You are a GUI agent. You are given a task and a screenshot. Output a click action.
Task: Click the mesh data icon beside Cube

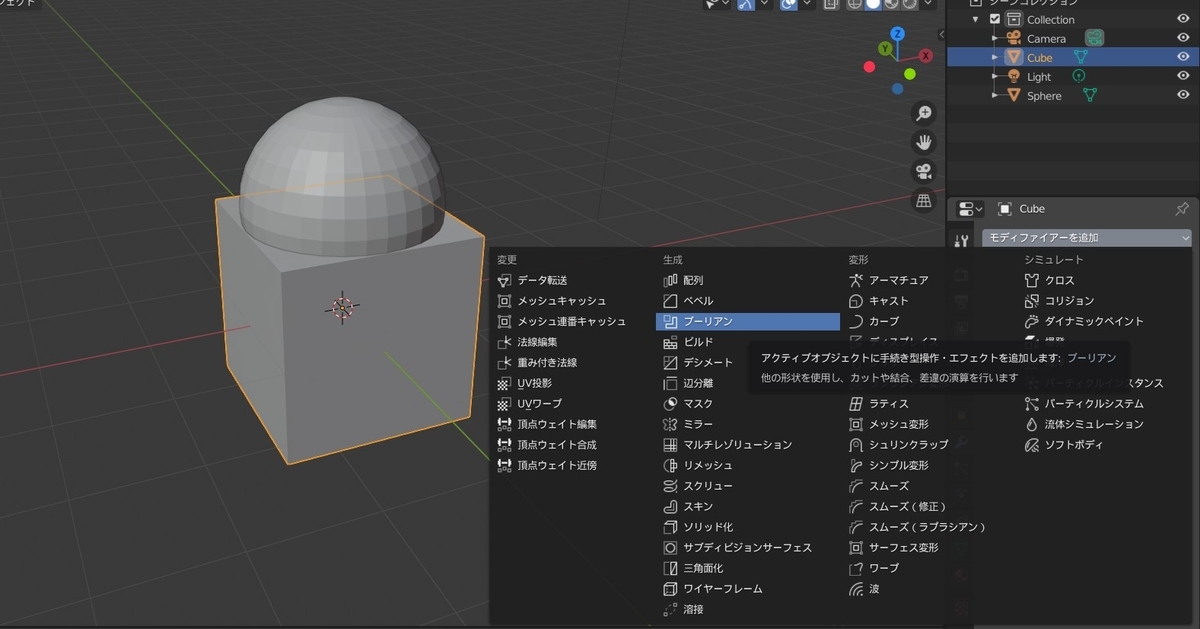tap(1080, 57)
